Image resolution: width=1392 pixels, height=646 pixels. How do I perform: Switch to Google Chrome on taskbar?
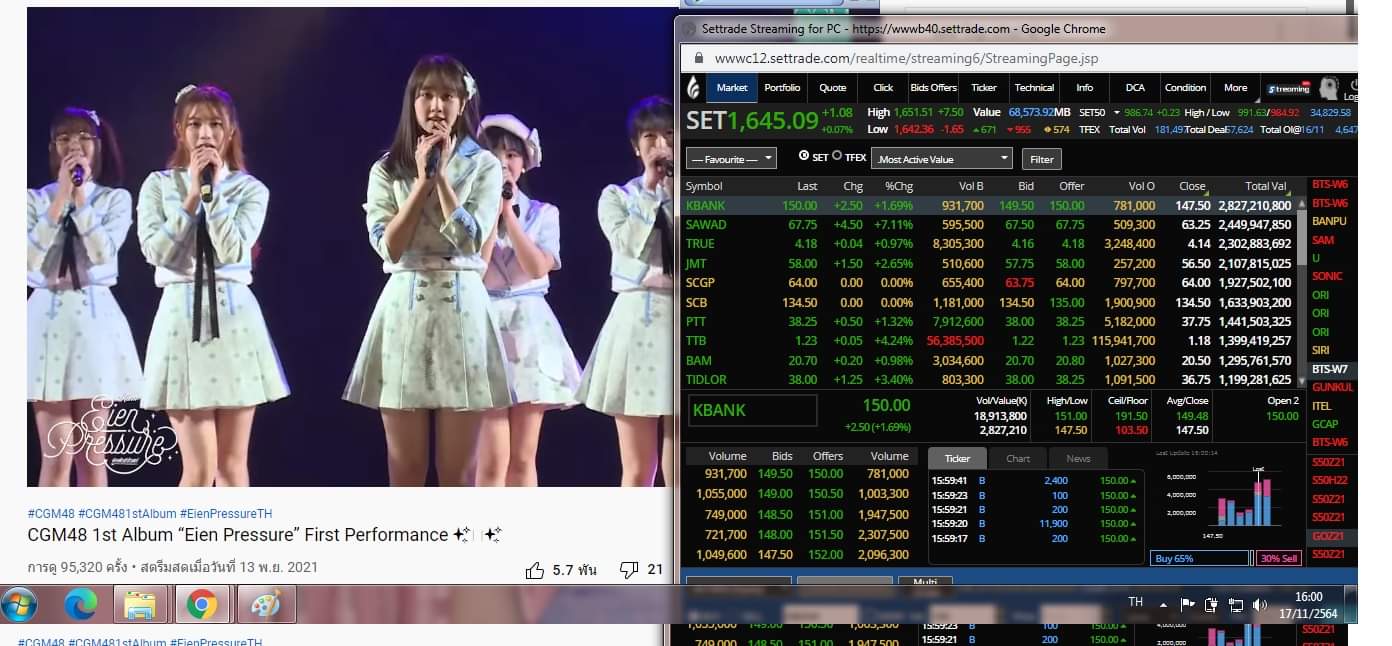click(201, 605)
